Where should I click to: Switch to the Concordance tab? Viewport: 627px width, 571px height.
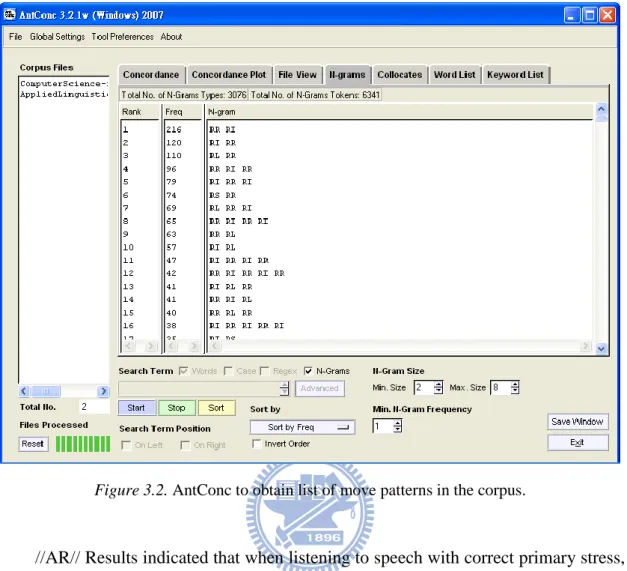(151, 75)
